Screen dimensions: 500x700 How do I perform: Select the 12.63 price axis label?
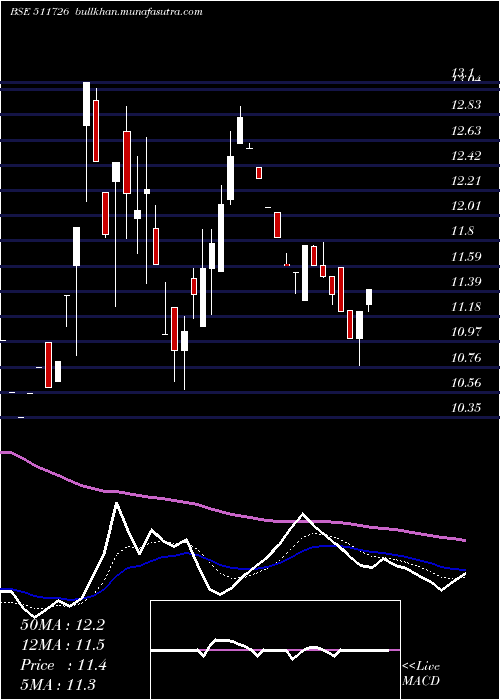click(467, 131)
